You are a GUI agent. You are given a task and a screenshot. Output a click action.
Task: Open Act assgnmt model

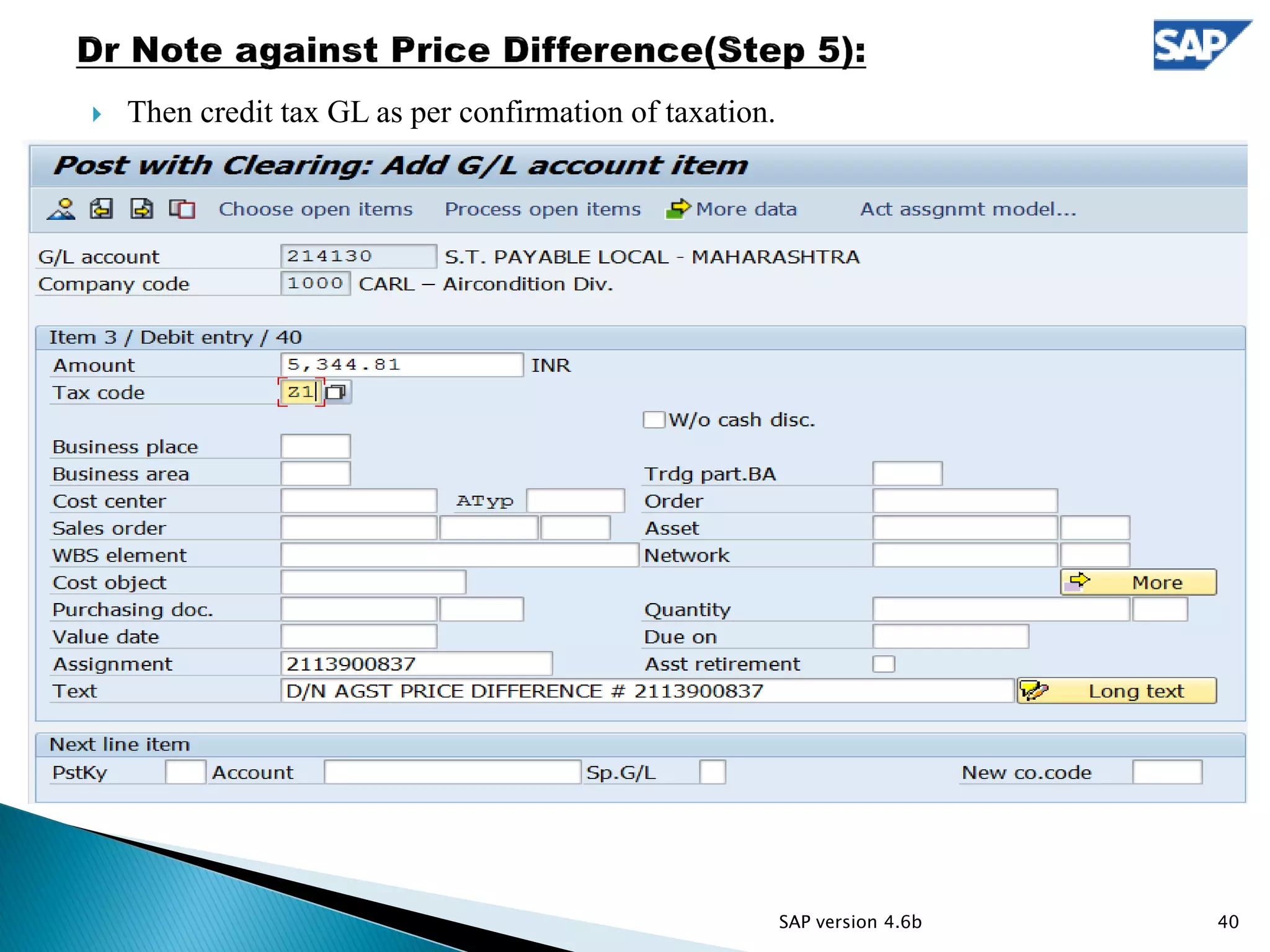pyautogui.click(x=968, y=209)
